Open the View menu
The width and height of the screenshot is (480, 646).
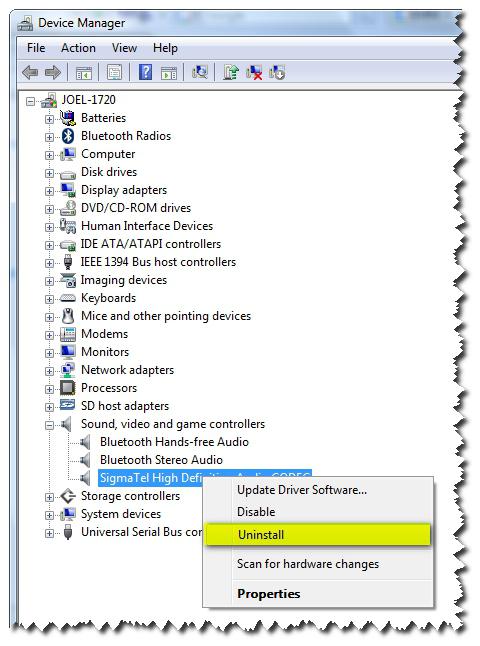pyautogui.click(x=124, y=48)
